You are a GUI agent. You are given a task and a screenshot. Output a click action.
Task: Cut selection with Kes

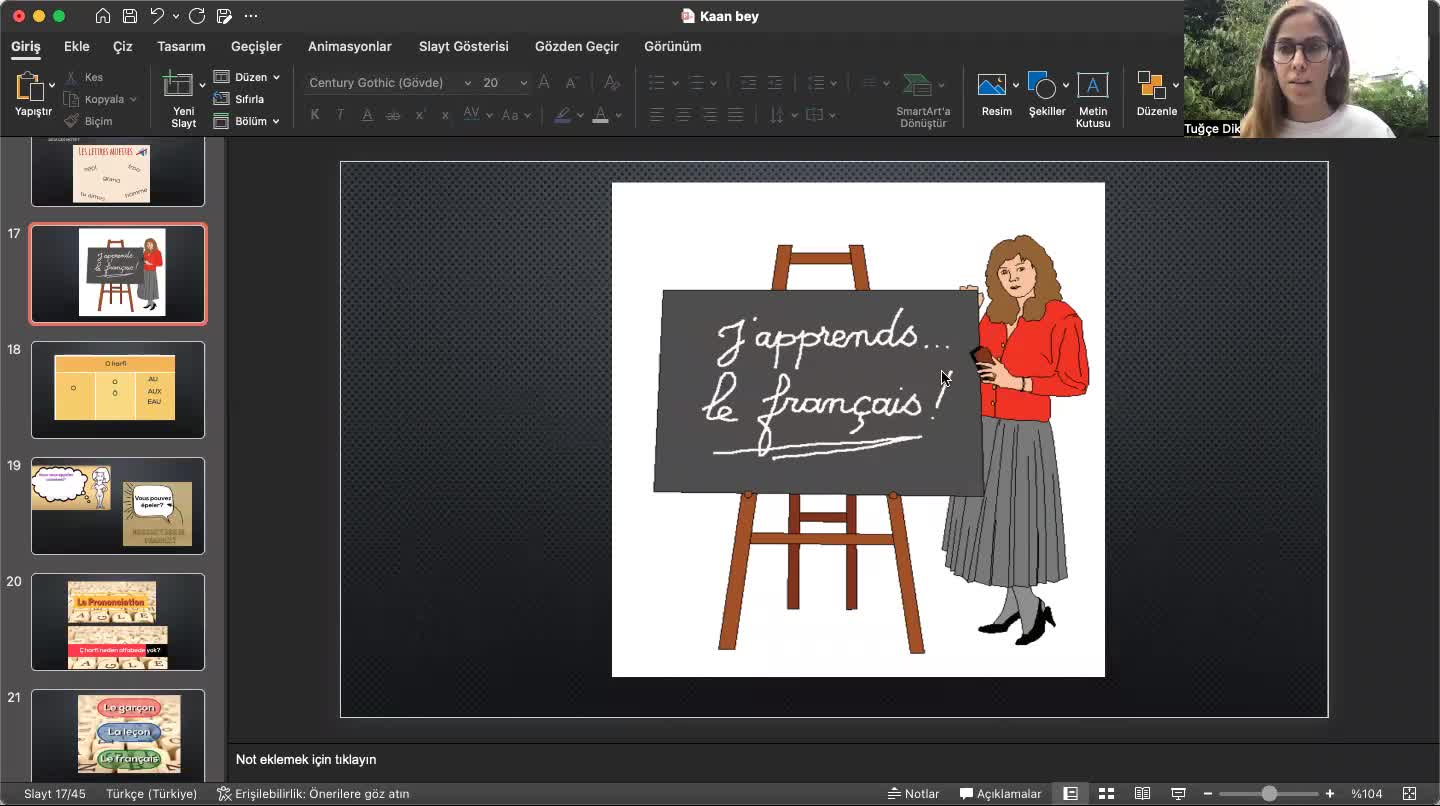(84, 77)
